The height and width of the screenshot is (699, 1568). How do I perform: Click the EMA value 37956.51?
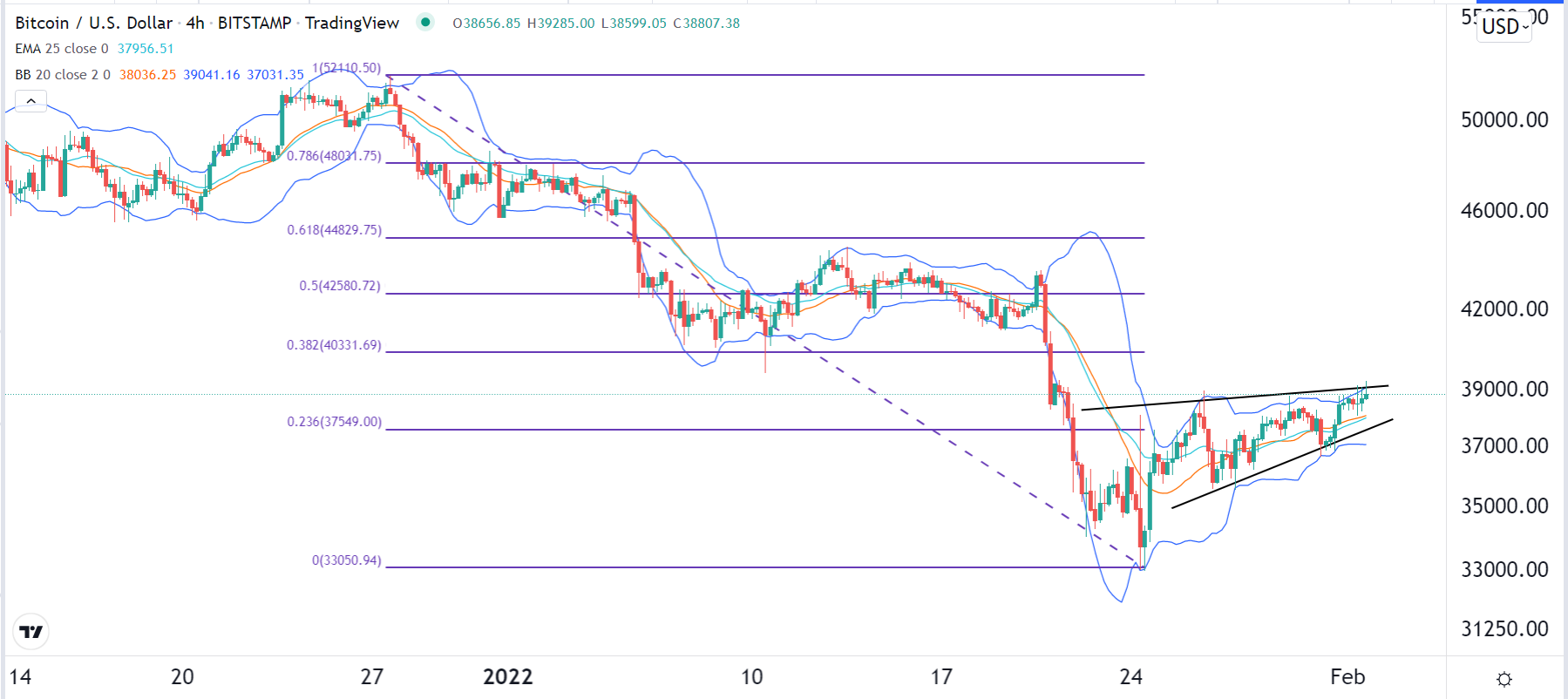pyautogui.click(x=146, y=49)
